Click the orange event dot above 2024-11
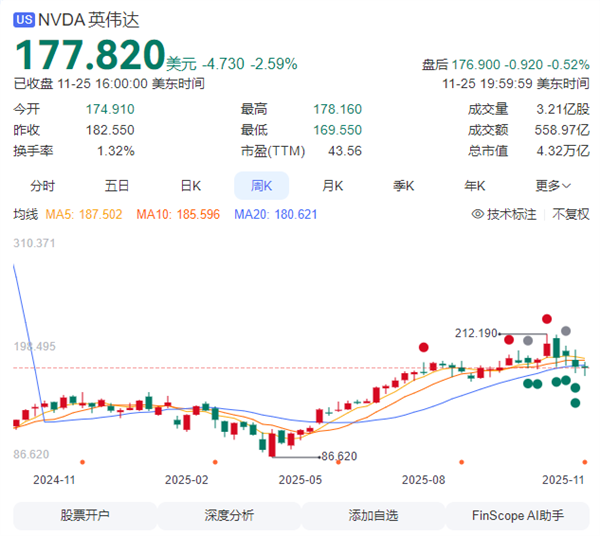 (x=81, y=462)
